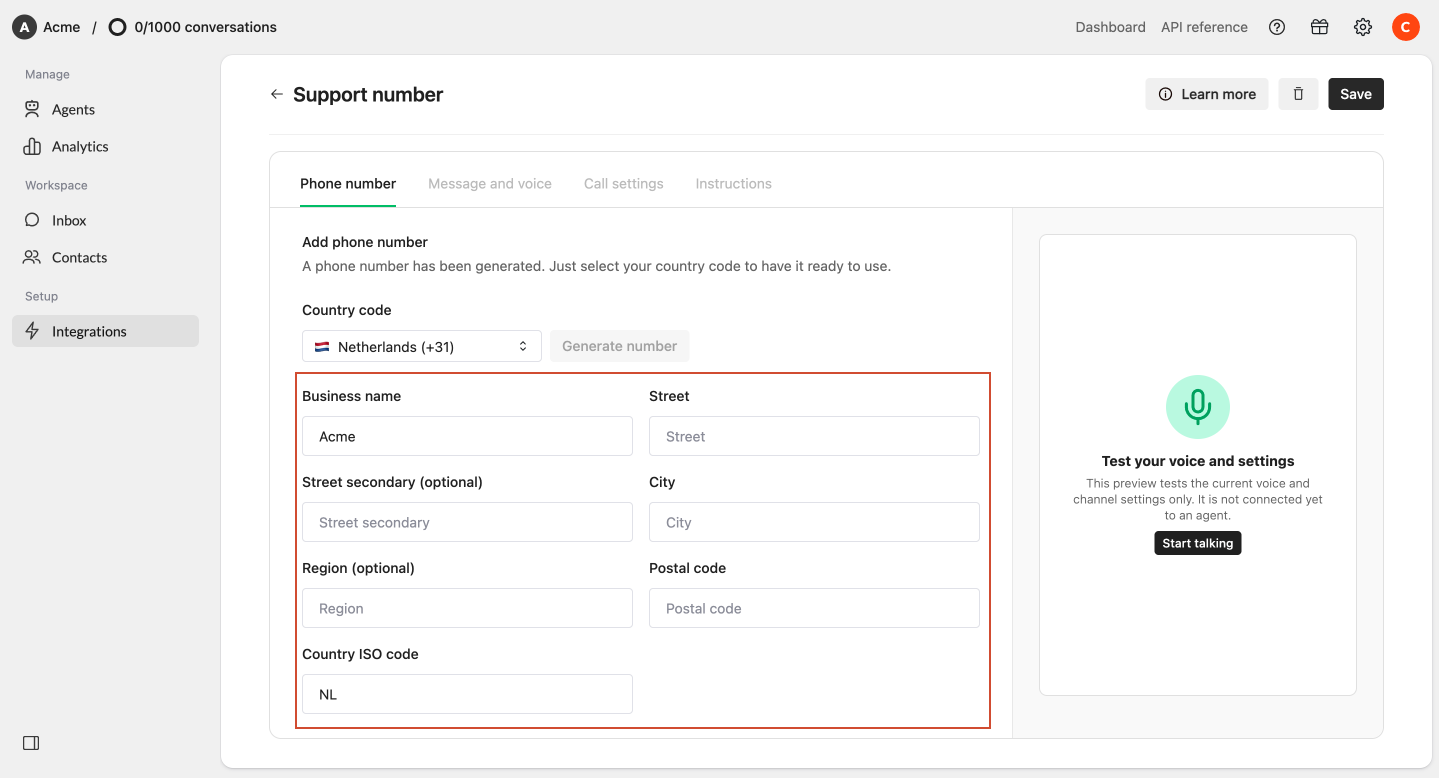This screenshot has width=1439, height=778.
Task: Click the 0/1000 conversations text
Action: pos(205,27)
